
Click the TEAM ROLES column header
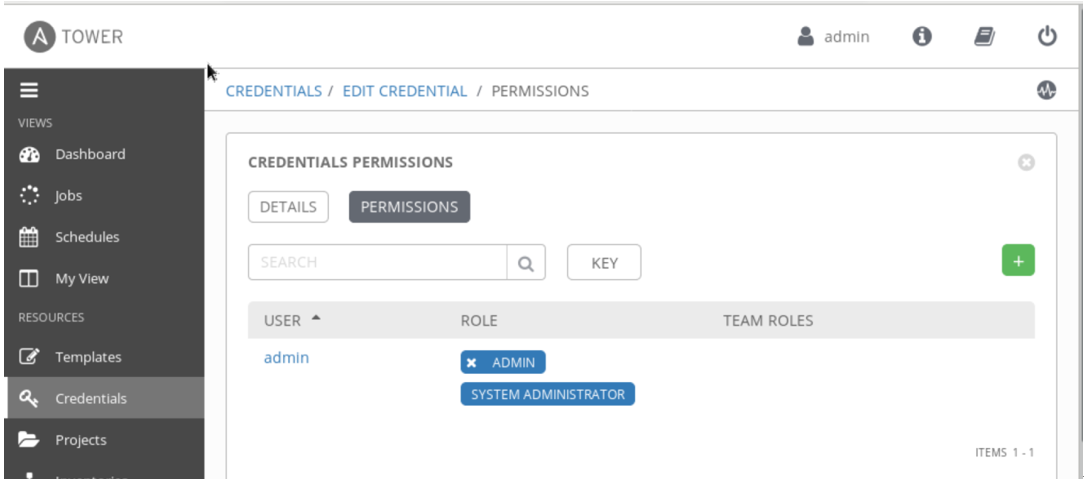pos(768,320)
